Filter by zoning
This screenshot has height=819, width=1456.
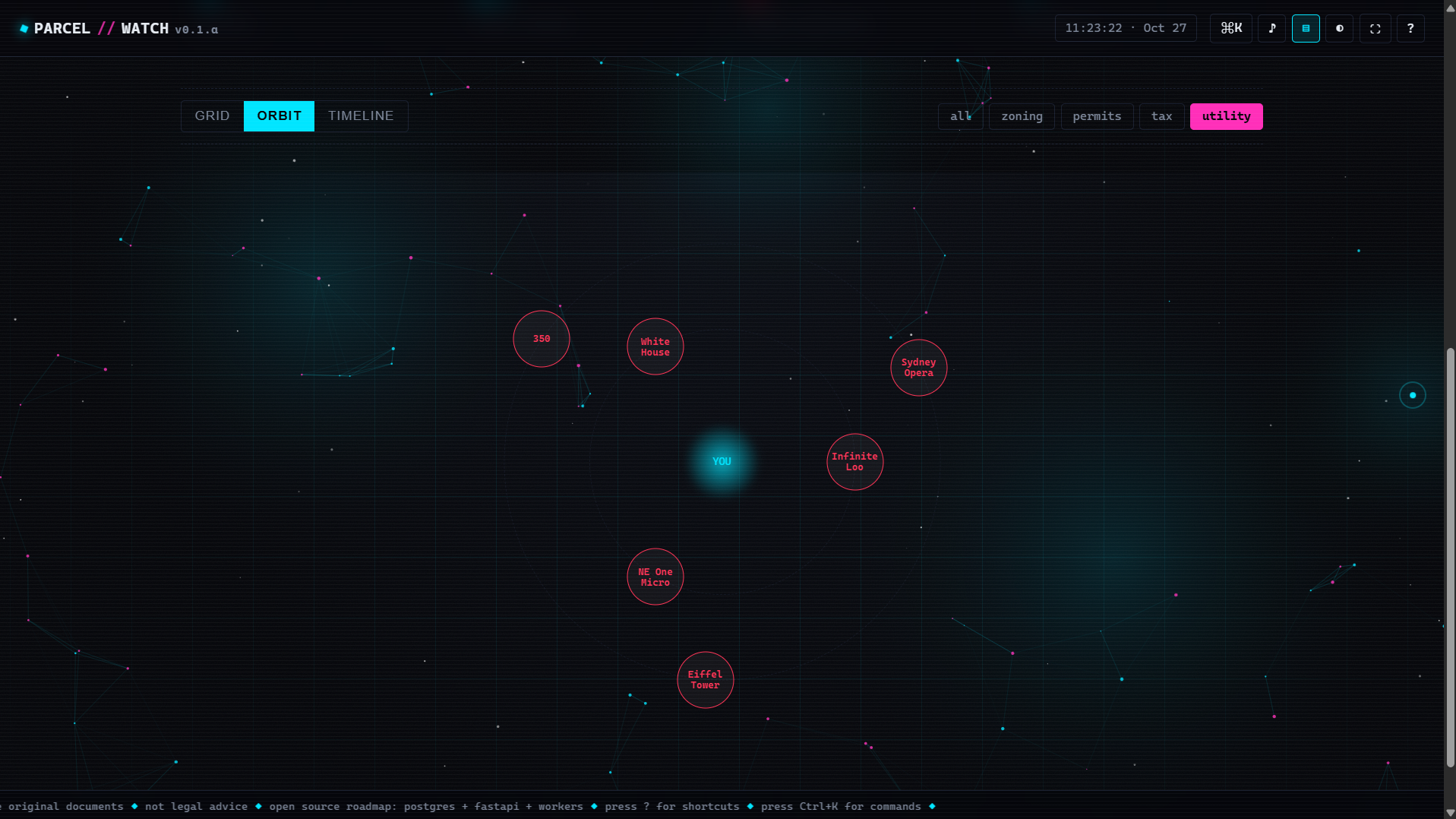click(x=1022, y=116)
